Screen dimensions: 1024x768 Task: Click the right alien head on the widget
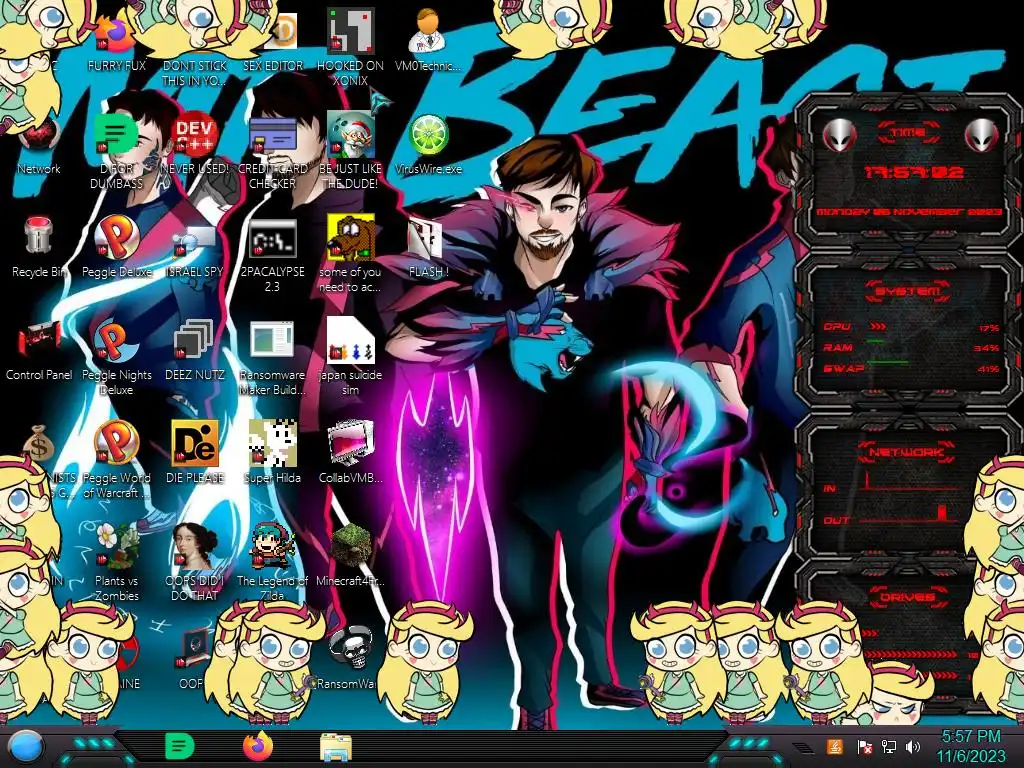pos(982,135)
